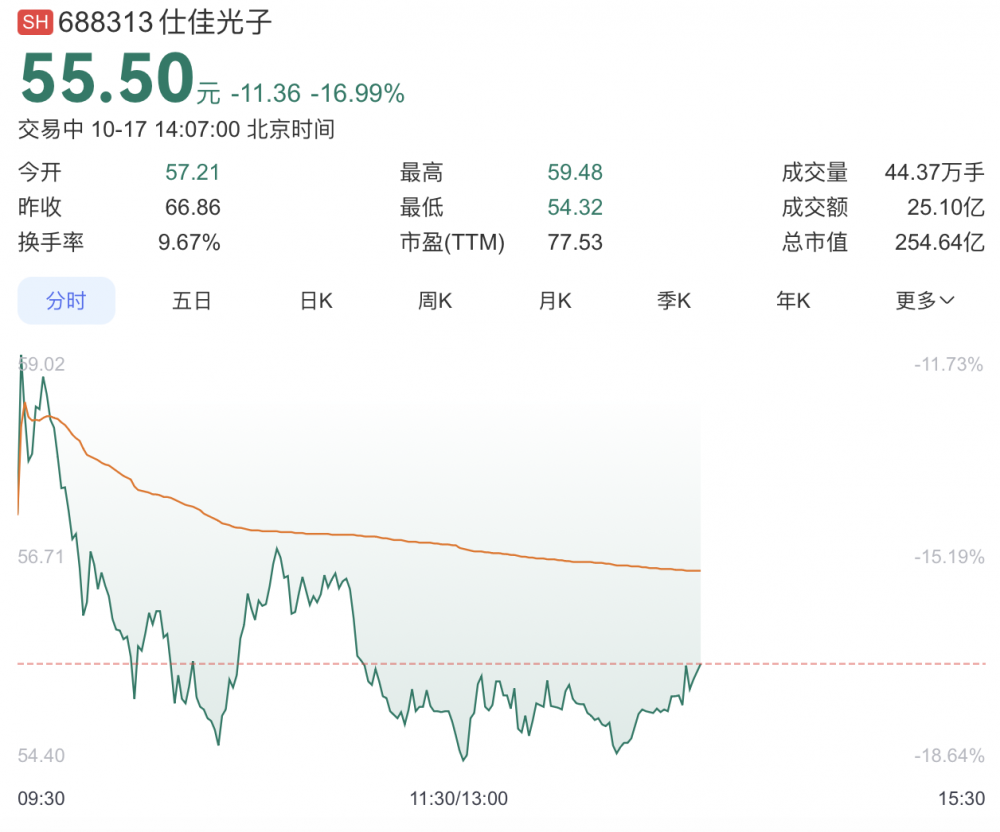
Task: Click the 市盈(TTM) label
Action: (x=452, y=242)
